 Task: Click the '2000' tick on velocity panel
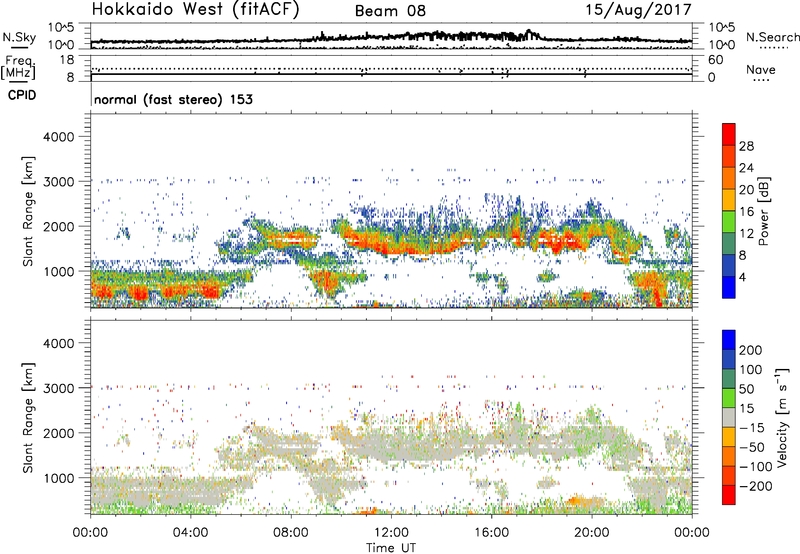pos(58,433)
